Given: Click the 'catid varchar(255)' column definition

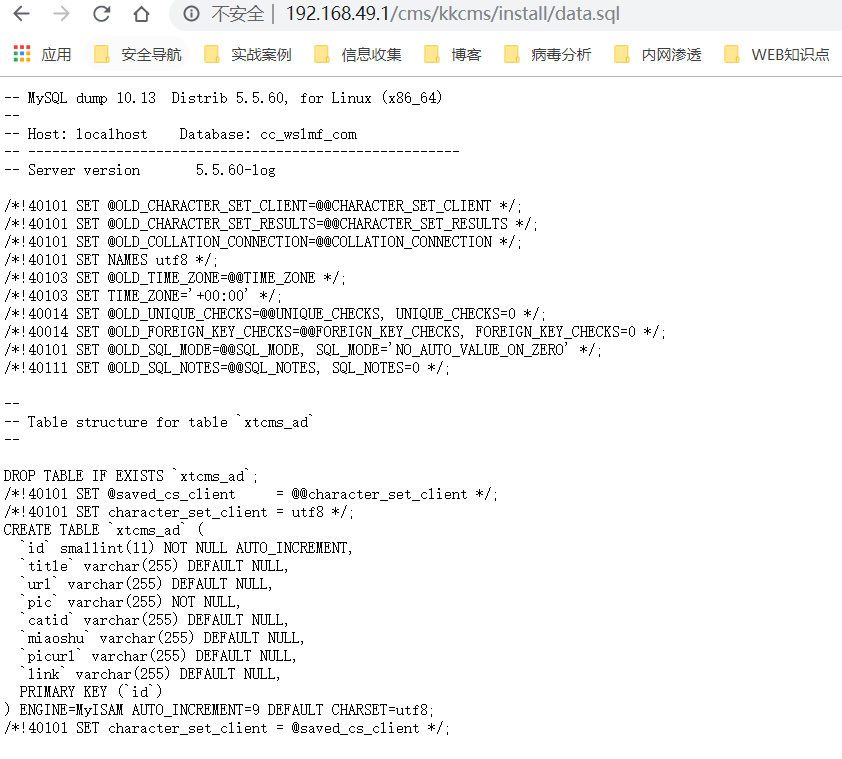Looking at the screenshot, I should point(154,620).
